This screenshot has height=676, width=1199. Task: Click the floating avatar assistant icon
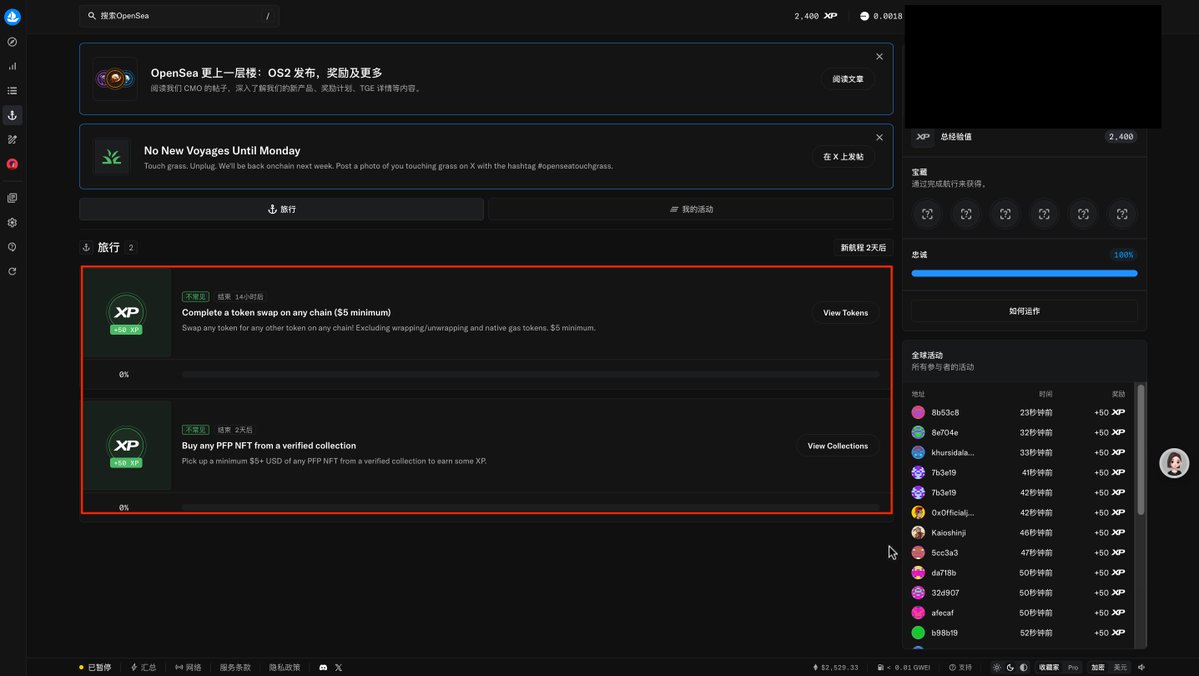point(1174,463)
